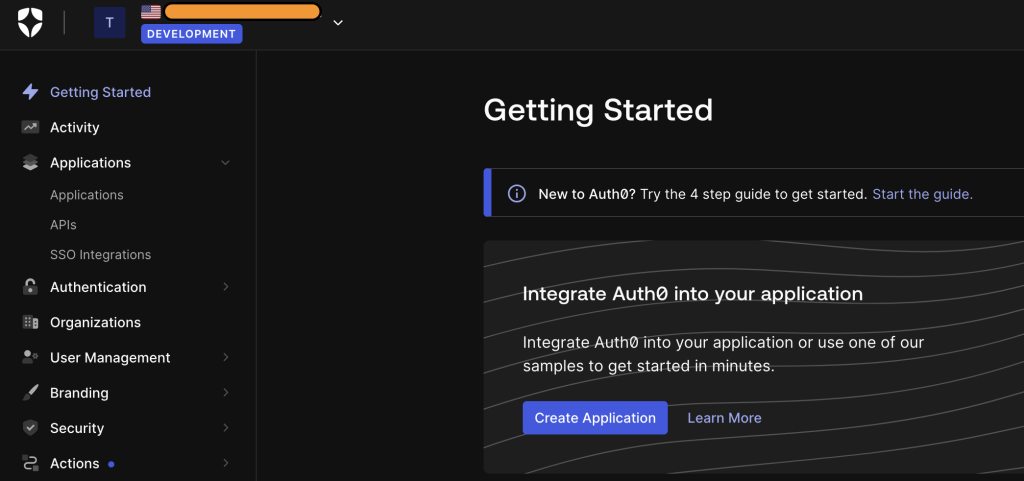Click the Actions flow icon
The image size is (1024, 481).
(30, 463)
